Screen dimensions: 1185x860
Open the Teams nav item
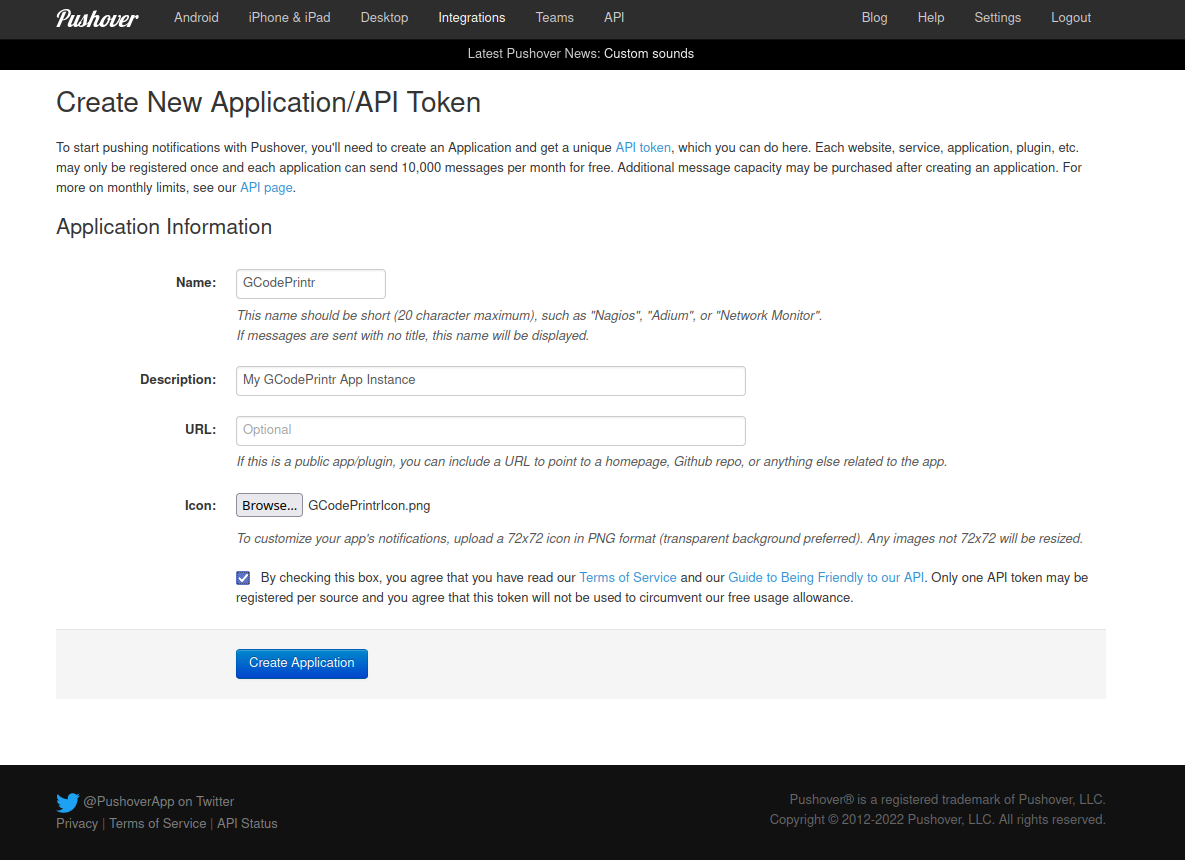[554, 18]
